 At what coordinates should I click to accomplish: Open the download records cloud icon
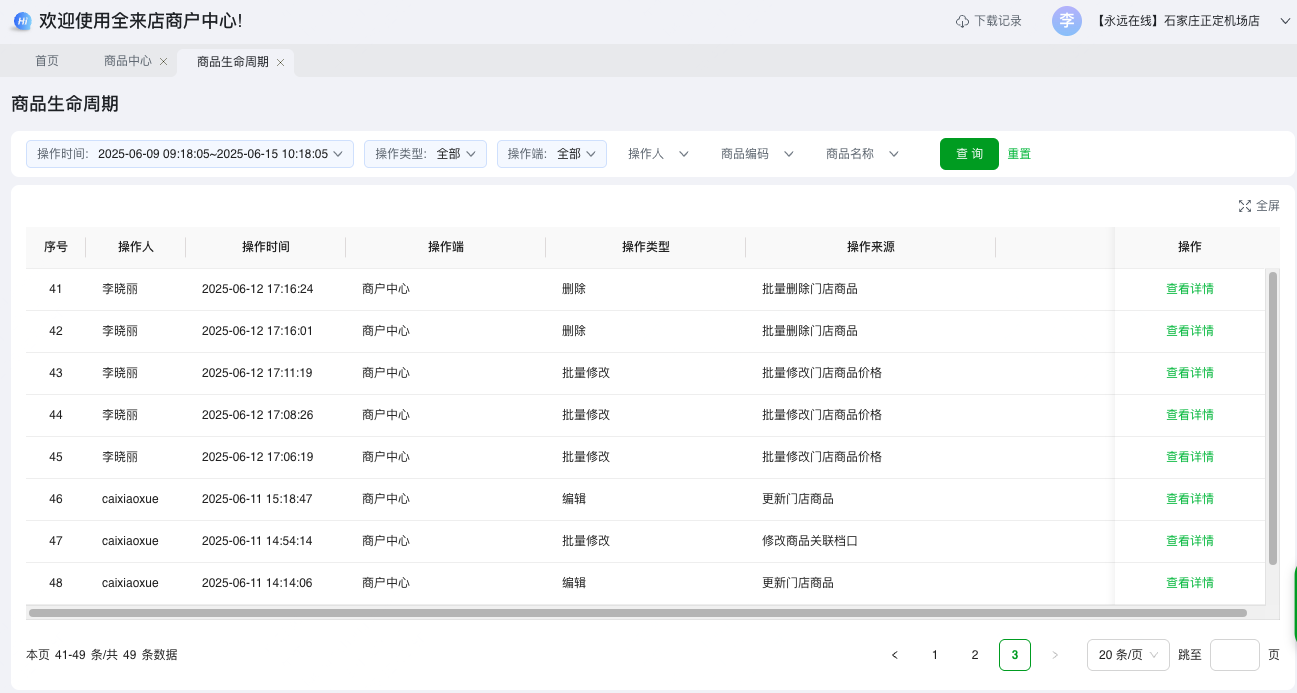click(x=962, y=21)
